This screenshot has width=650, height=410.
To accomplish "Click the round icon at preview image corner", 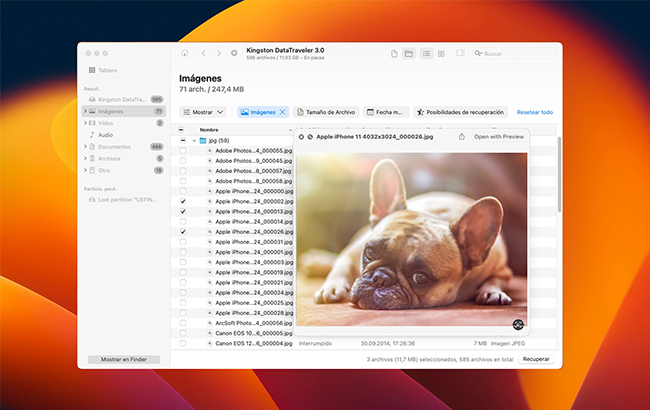I will 518,324.
